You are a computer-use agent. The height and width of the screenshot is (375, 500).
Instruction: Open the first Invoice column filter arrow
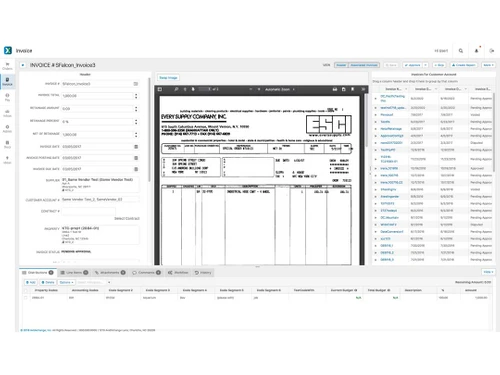pyautogui.click(x=406, y=89)
